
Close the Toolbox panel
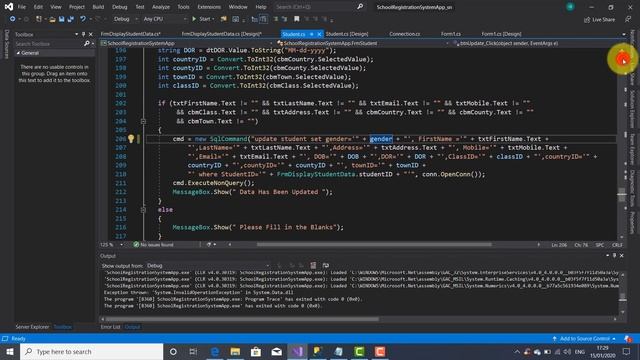click(x=91, y=34)
